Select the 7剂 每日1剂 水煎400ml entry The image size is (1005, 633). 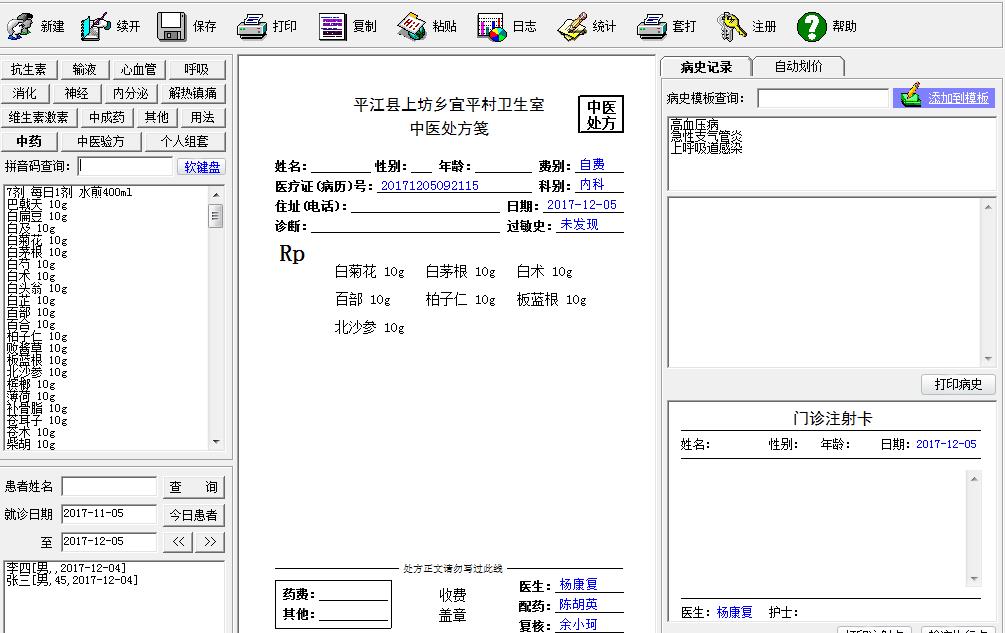point(69,192)
